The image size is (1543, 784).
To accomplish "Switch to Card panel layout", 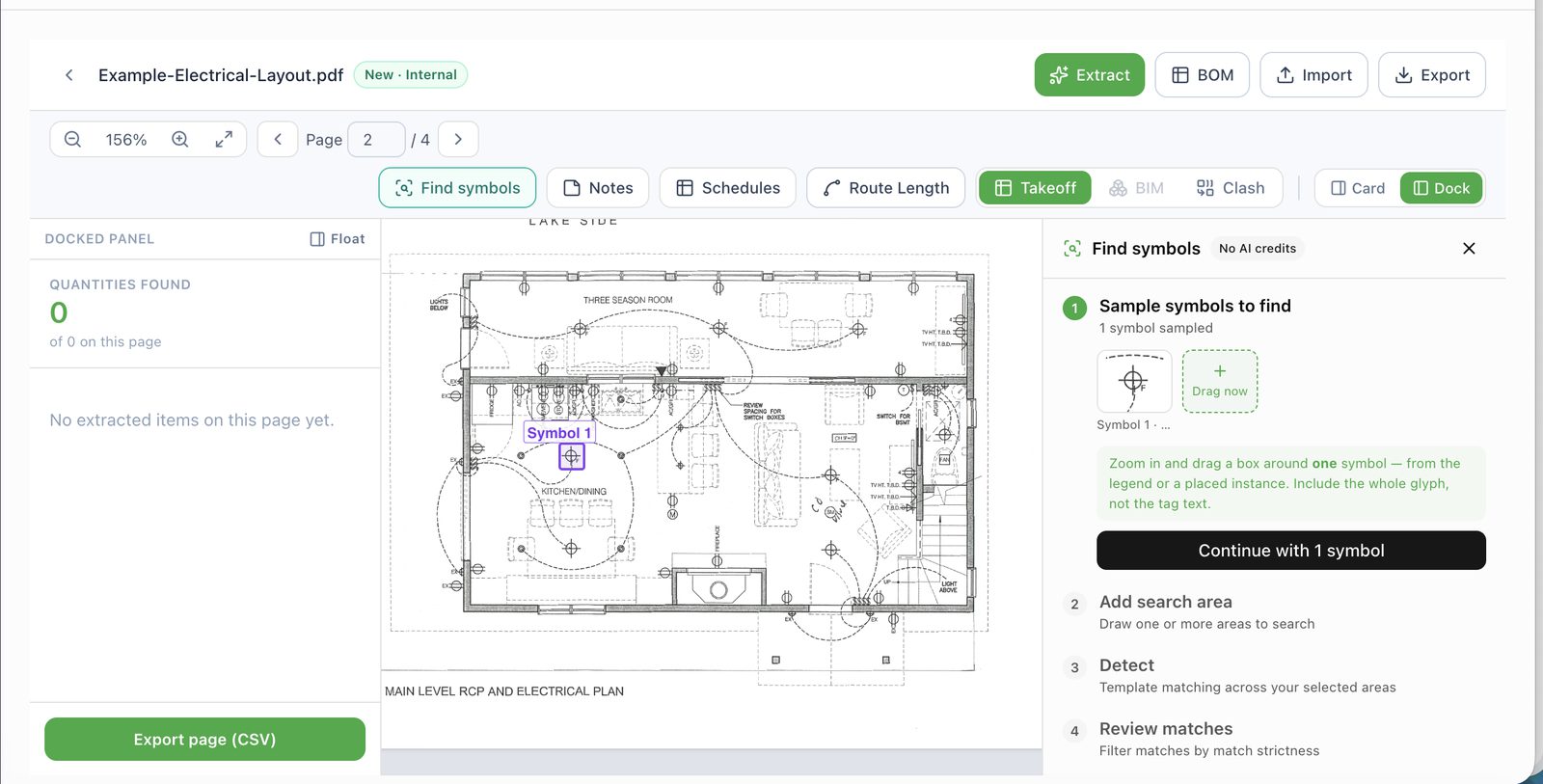I will 1358,188.
